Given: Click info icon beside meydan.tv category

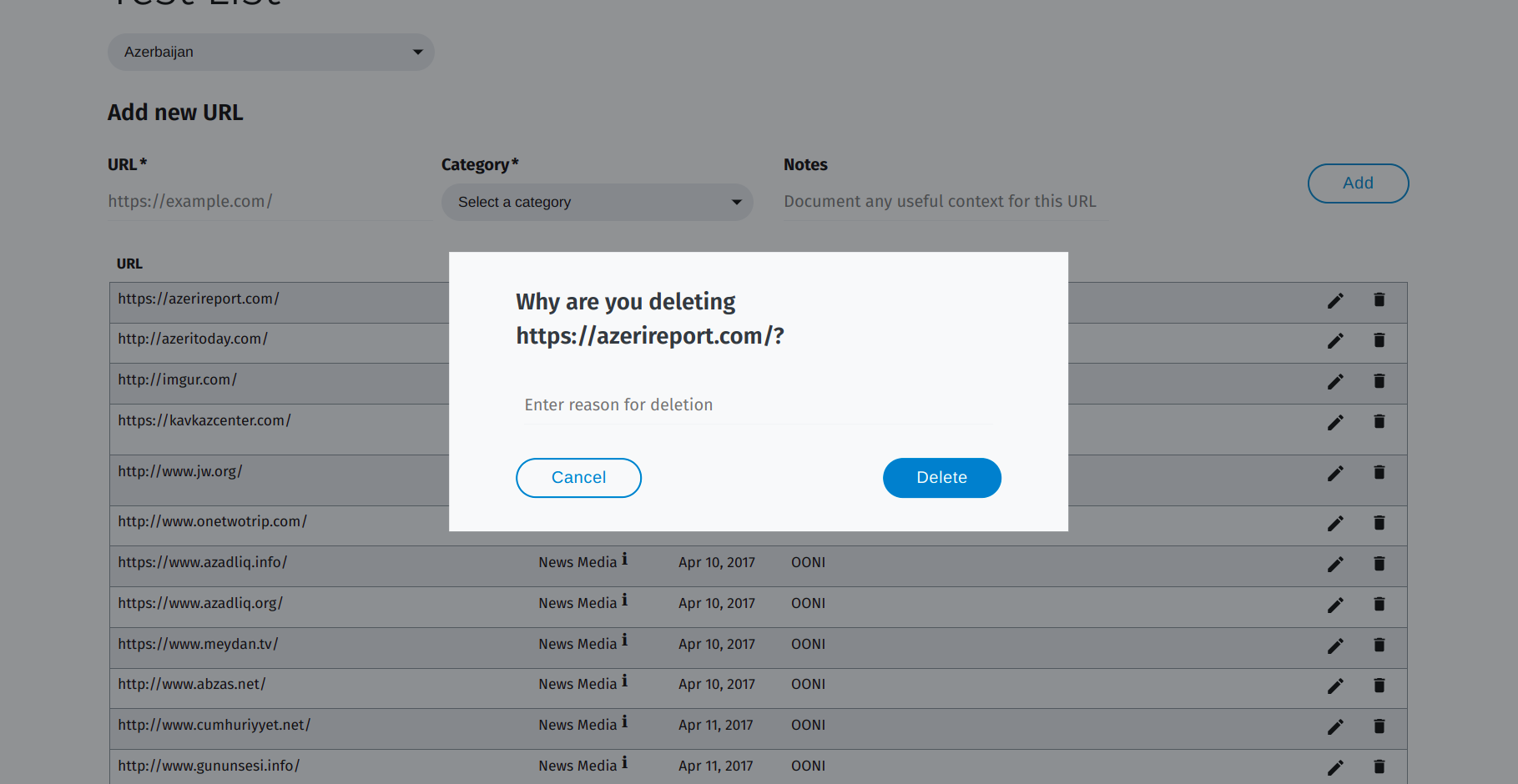Looking at the screenshot, I should pos(624,641).
